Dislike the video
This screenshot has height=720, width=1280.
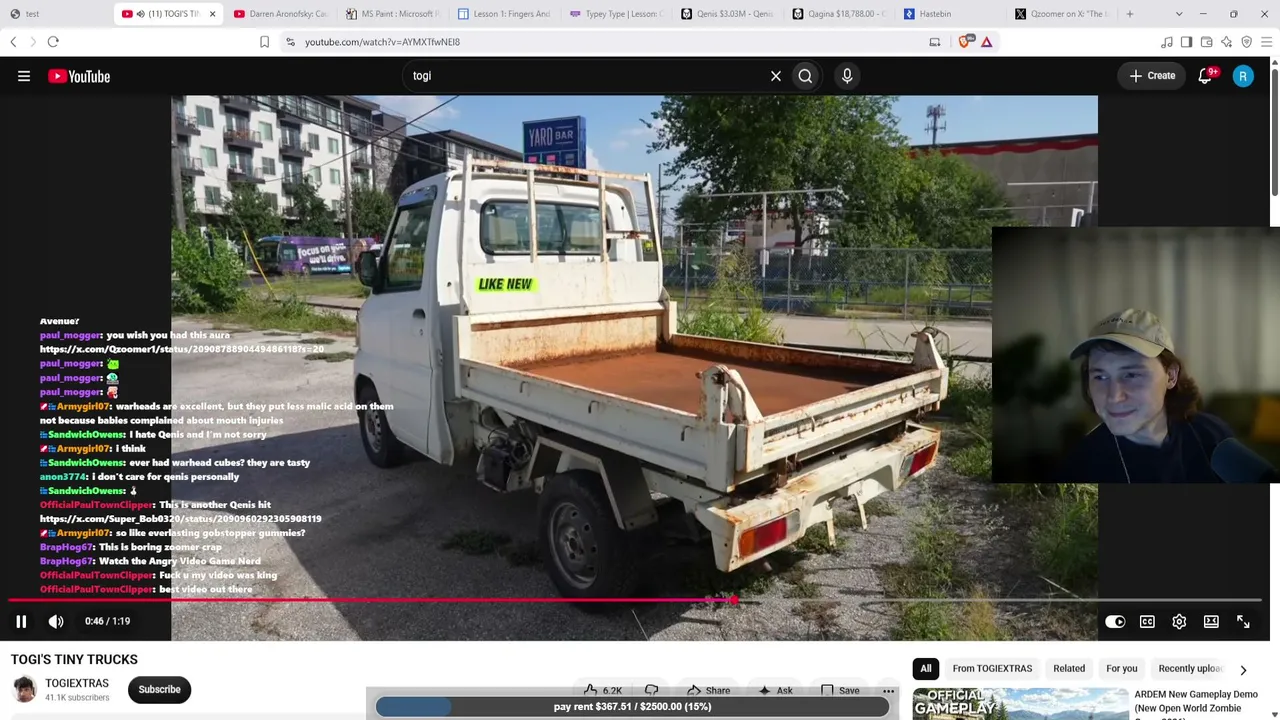(652, 690)
